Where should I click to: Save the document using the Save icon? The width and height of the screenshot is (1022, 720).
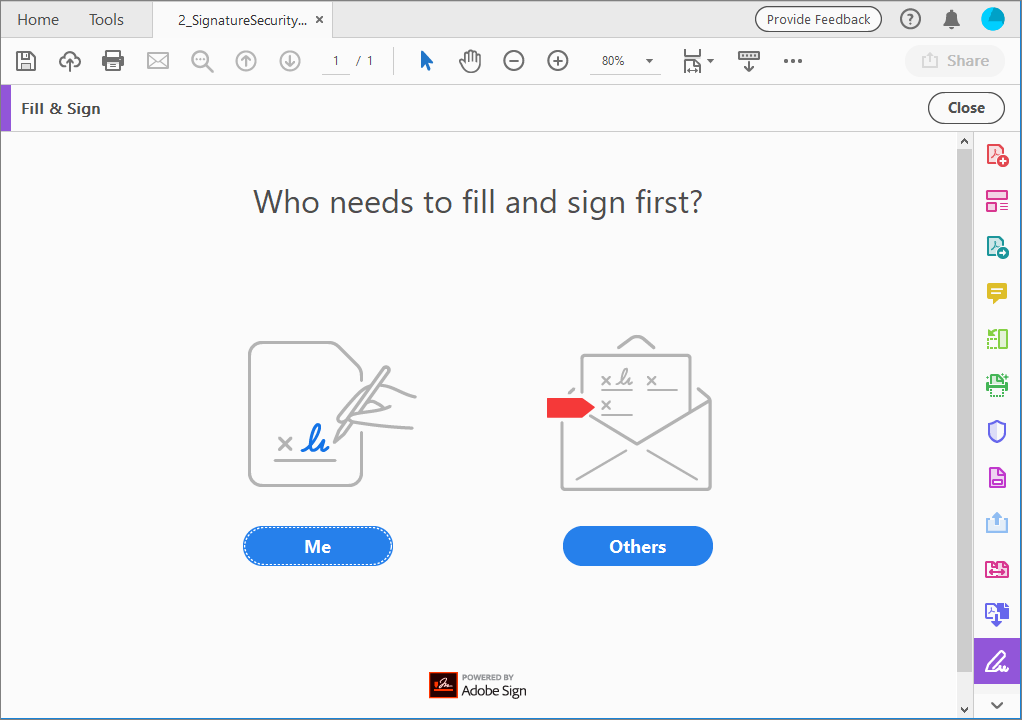click(26, 61)
